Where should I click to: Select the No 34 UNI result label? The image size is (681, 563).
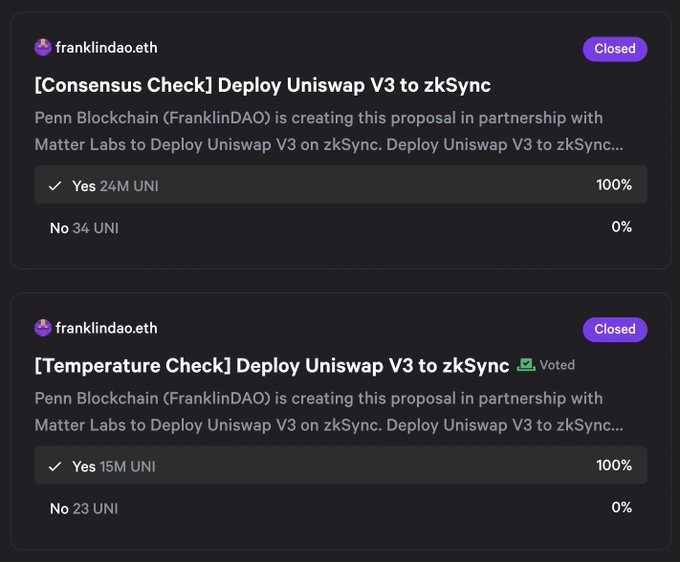click(x=84, y=228)
